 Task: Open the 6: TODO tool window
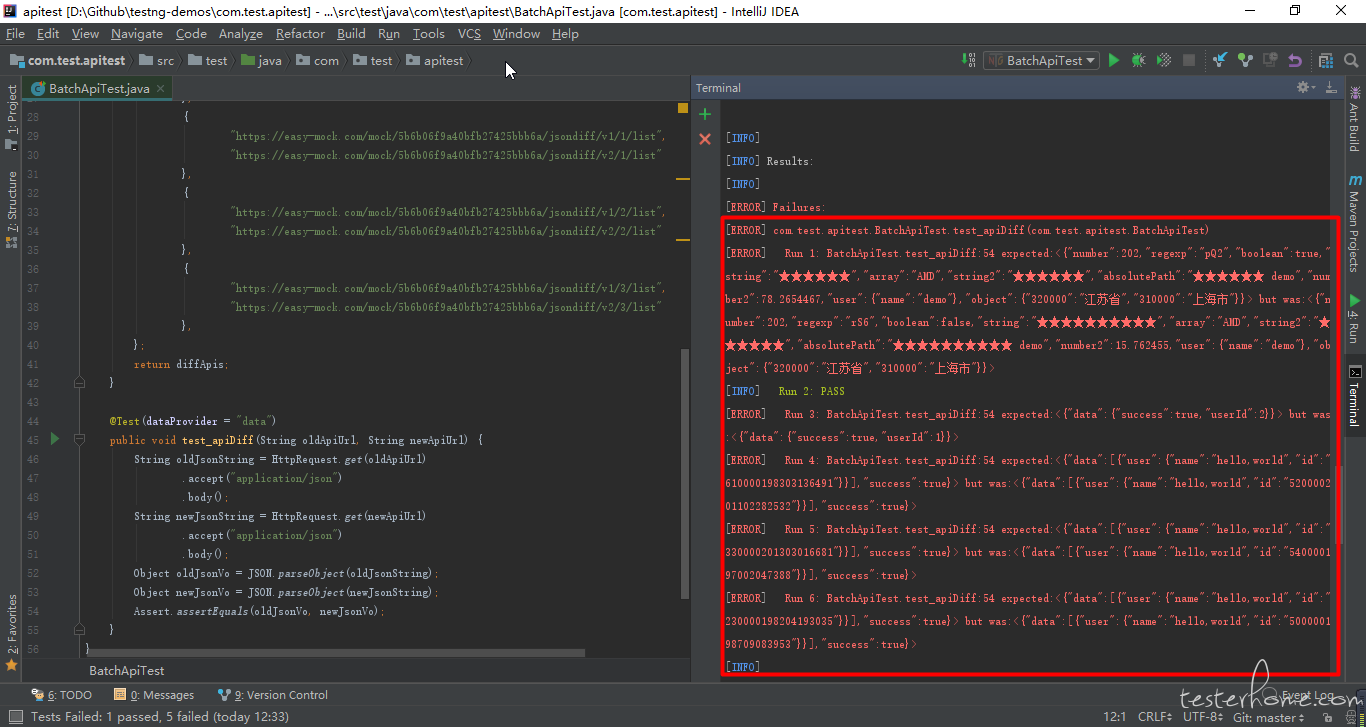click(x=62, y=695)
